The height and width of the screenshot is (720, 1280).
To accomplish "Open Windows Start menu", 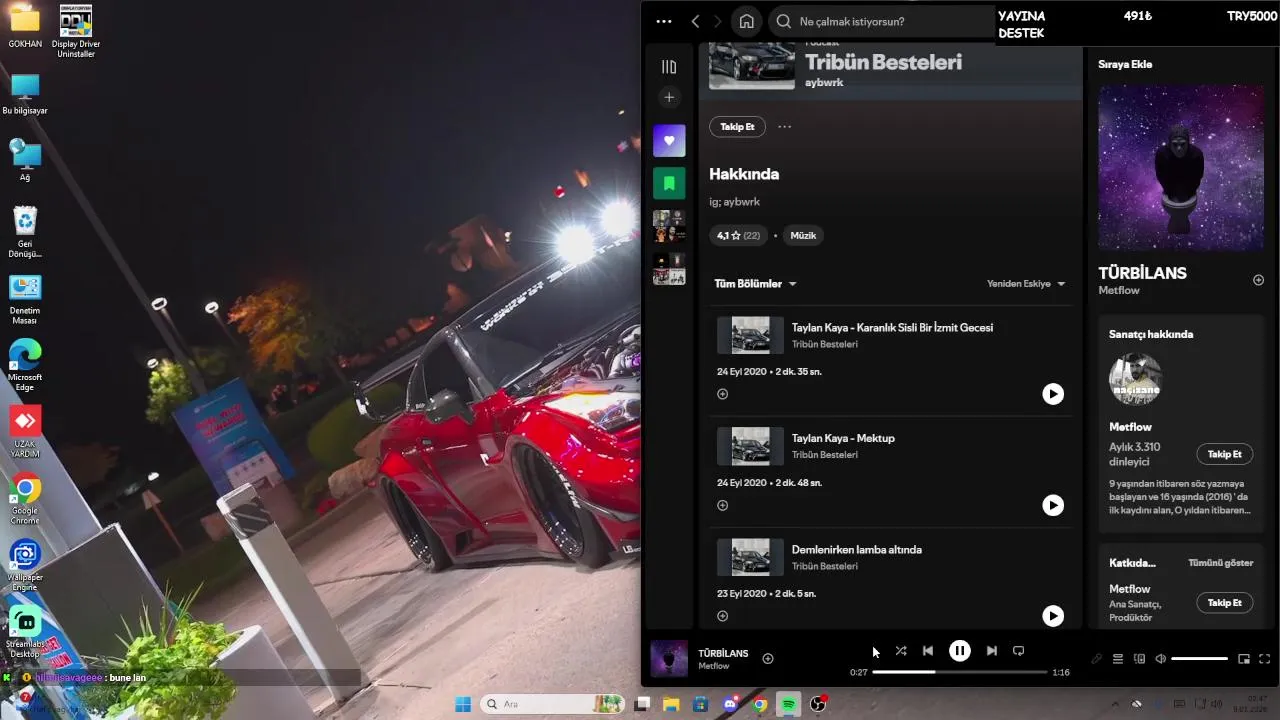I will point(463,704).
